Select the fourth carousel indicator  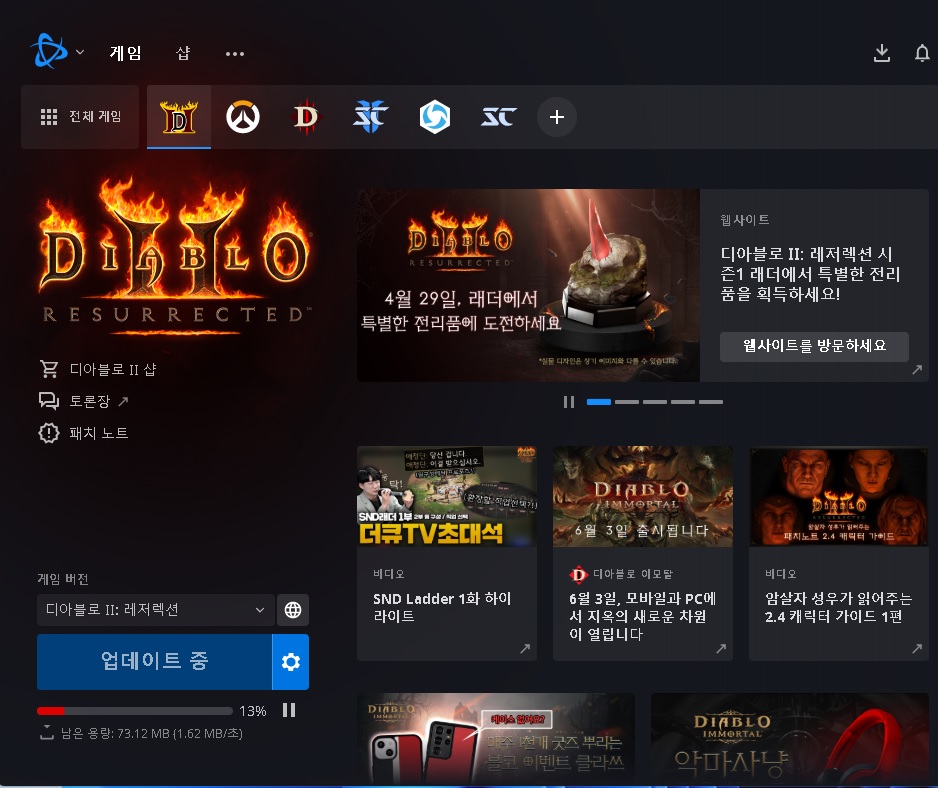point(683,402)
